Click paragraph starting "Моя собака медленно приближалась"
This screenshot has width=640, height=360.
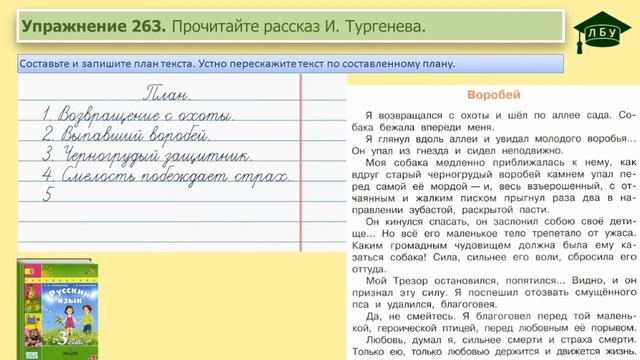(494, 186)
